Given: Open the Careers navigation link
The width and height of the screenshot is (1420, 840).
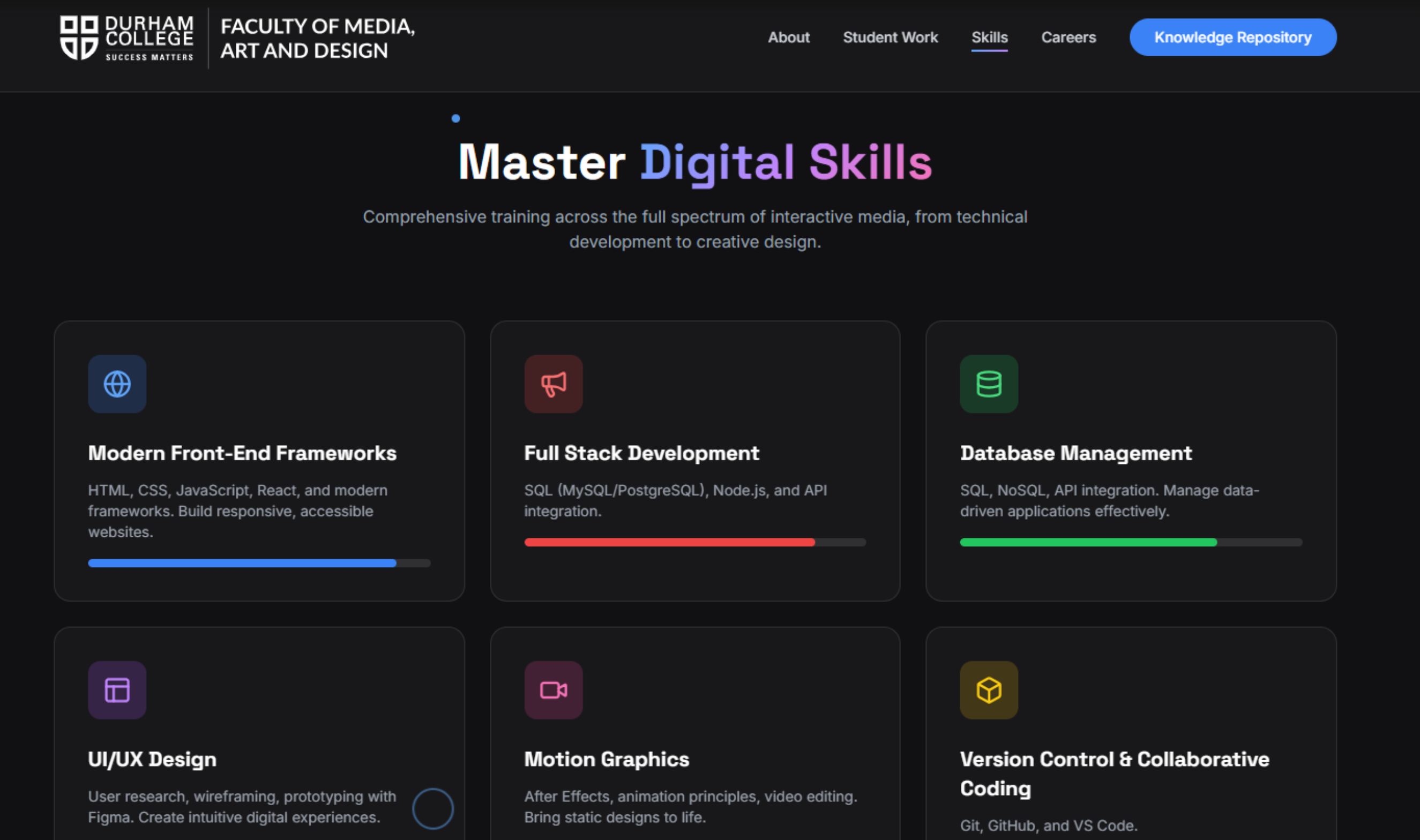Looking at the screenshot, I should pos(1068,37).
